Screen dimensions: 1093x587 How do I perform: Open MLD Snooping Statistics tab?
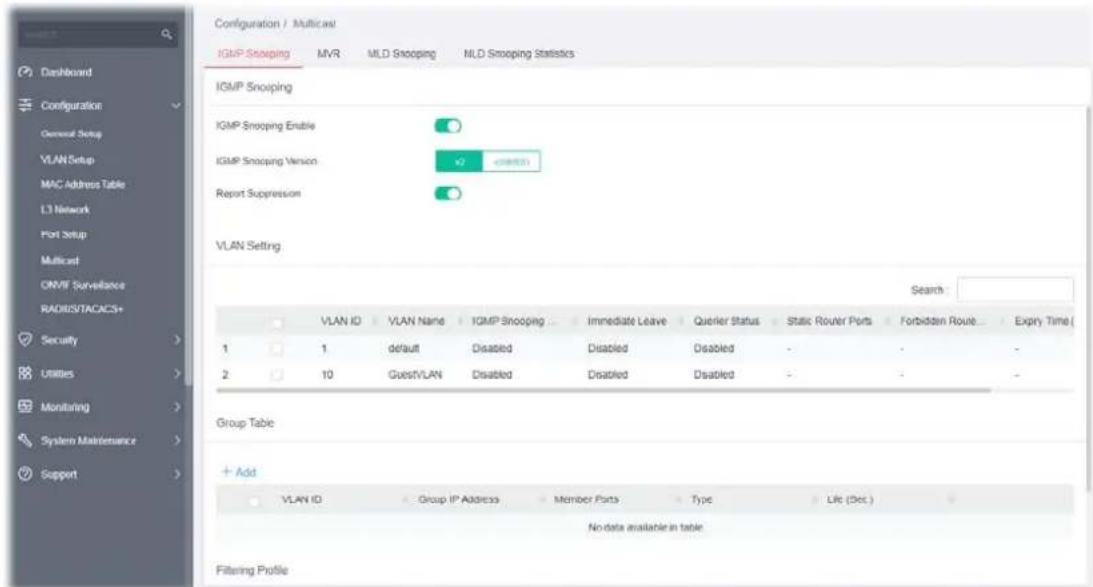pos(519,54)
